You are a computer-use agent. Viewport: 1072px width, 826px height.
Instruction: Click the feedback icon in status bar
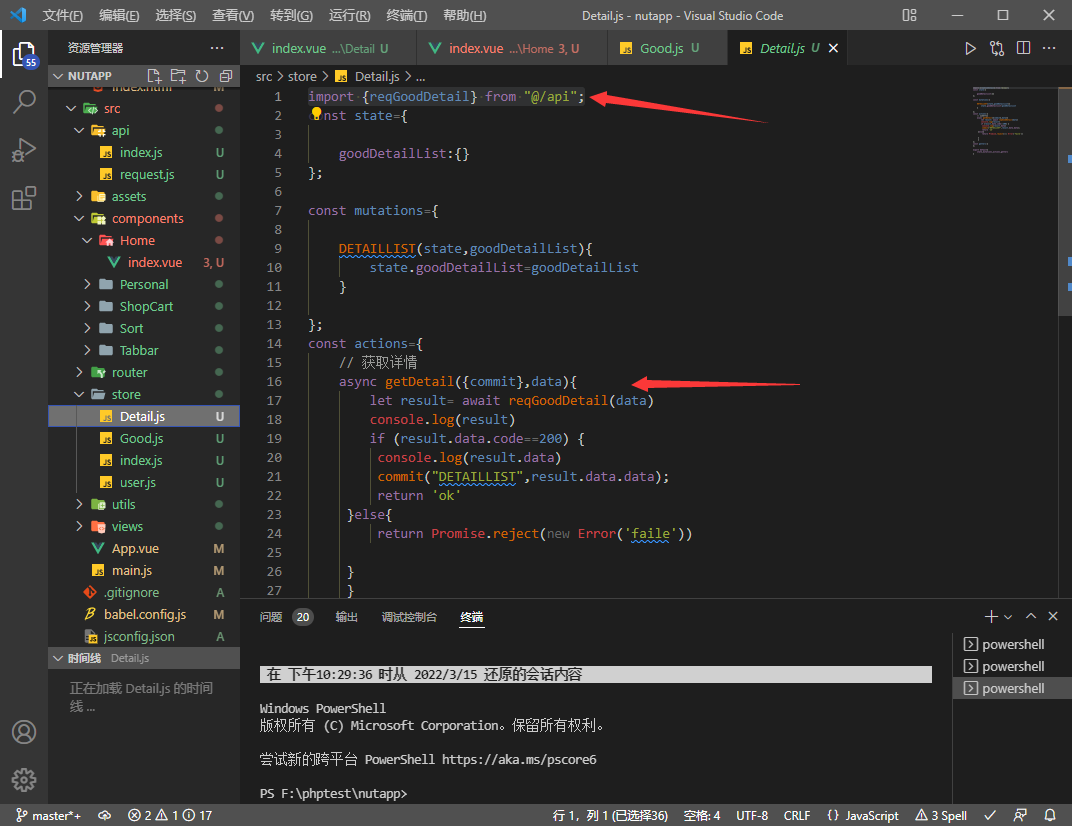click(1020, 815)
